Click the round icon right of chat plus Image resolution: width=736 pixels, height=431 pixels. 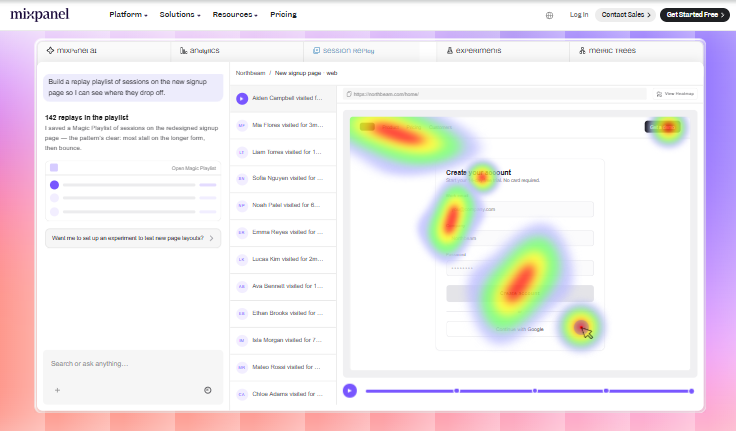pos(208,390)
